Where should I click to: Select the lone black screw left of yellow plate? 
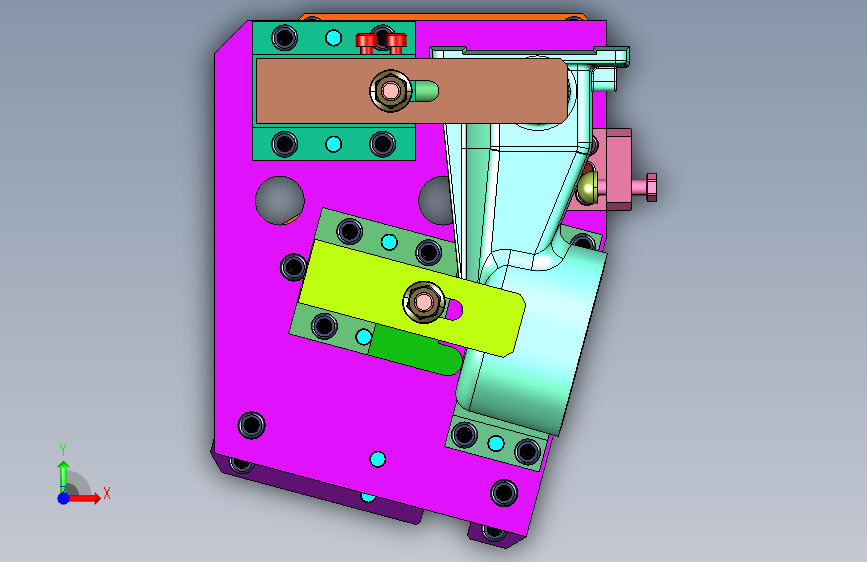point(294,267)
